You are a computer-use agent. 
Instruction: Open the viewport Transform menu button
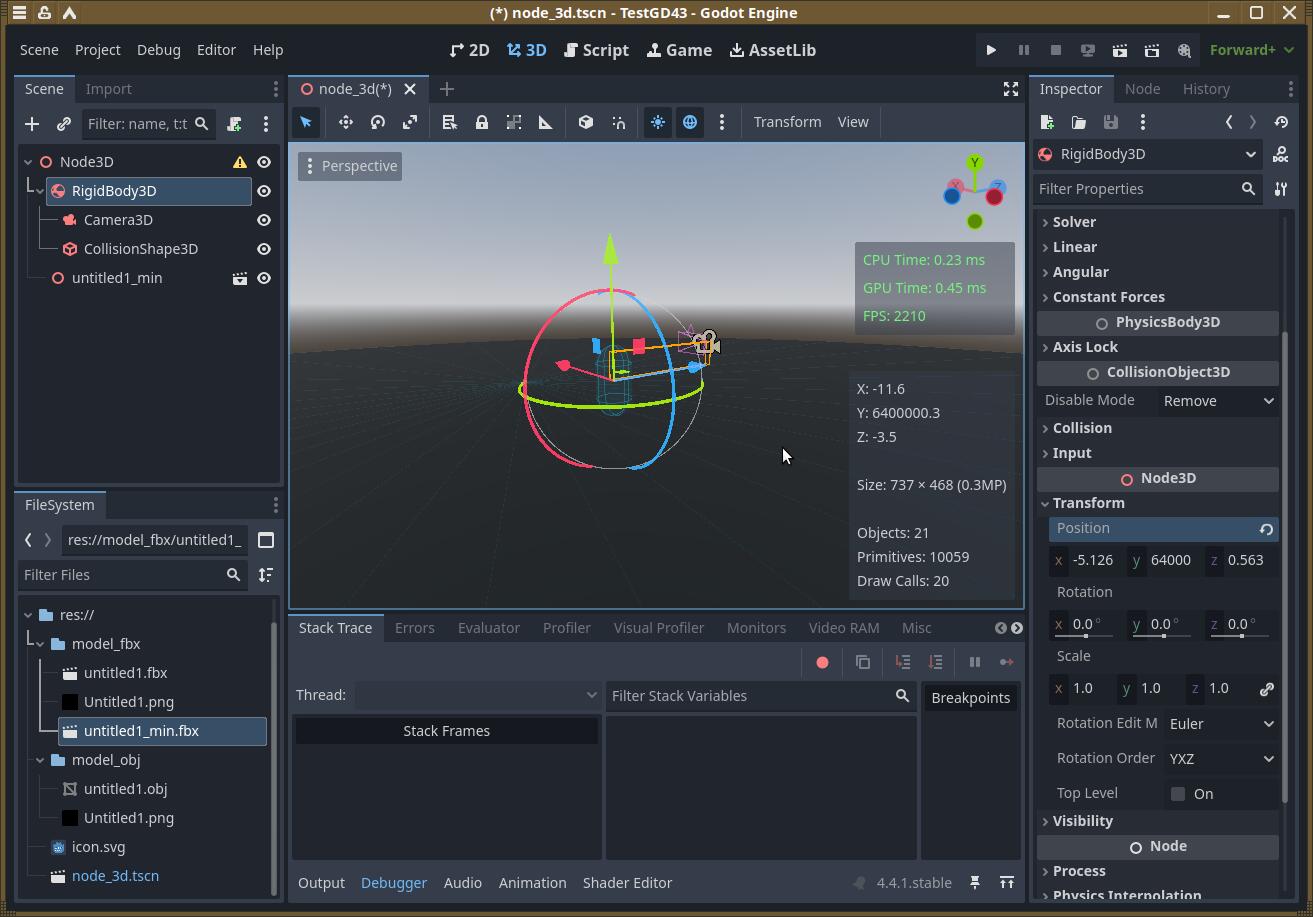(x=787, y=122)
